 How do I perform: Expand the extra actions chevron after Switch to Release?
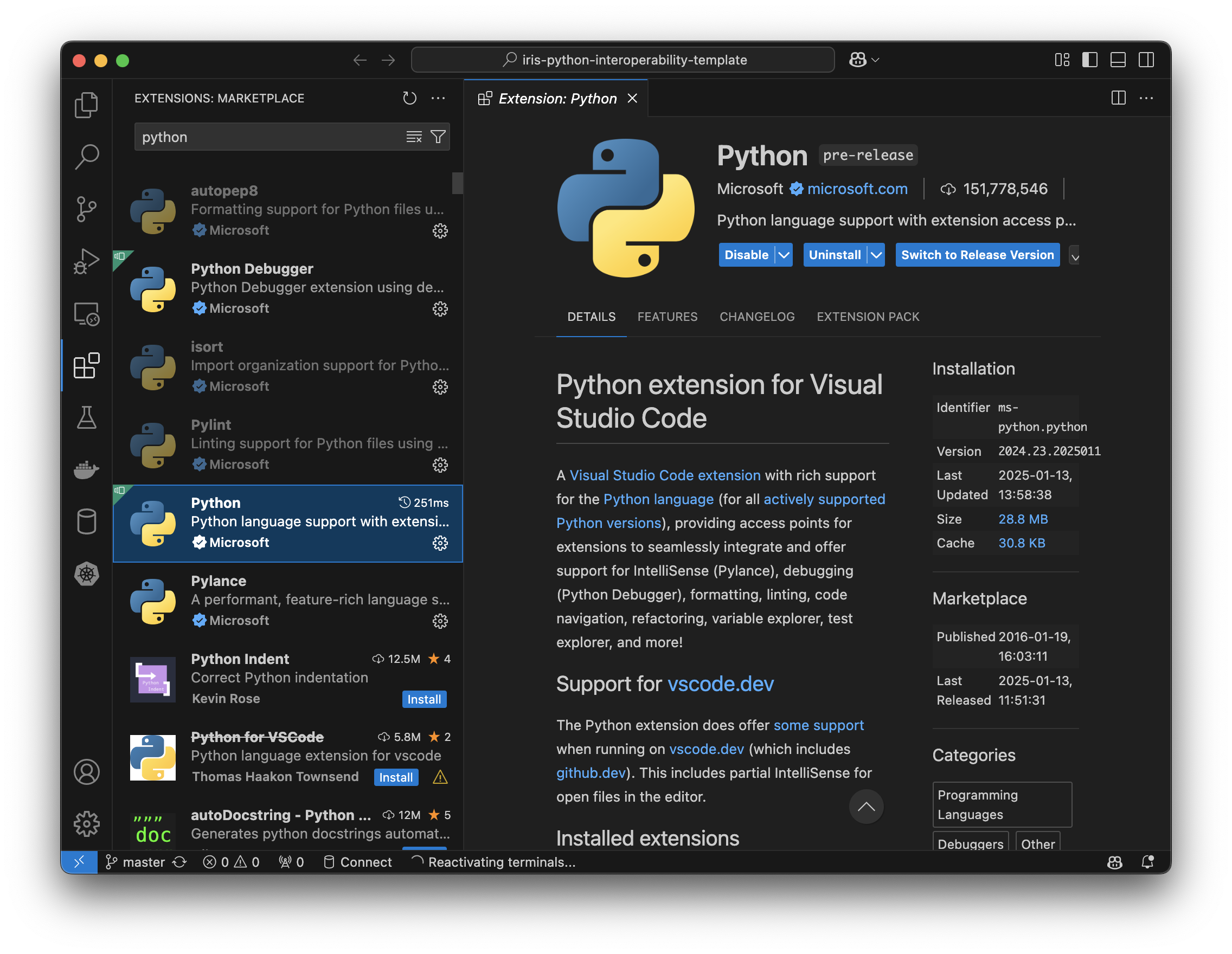click(1075, 256)
